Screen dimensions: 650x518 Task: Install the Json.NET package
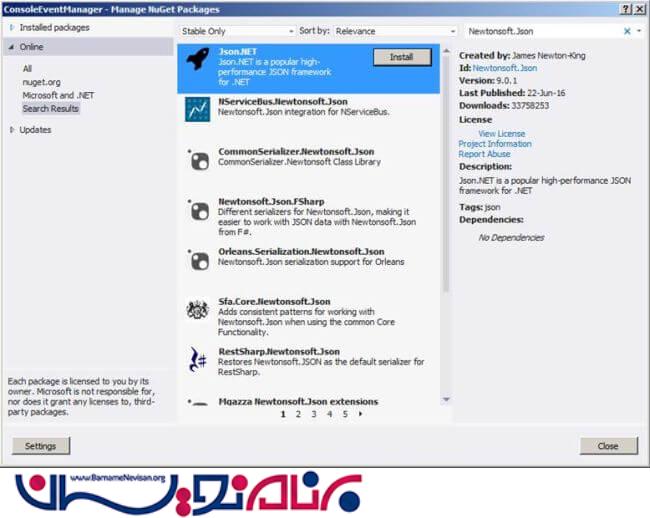(x=401, y=57)
